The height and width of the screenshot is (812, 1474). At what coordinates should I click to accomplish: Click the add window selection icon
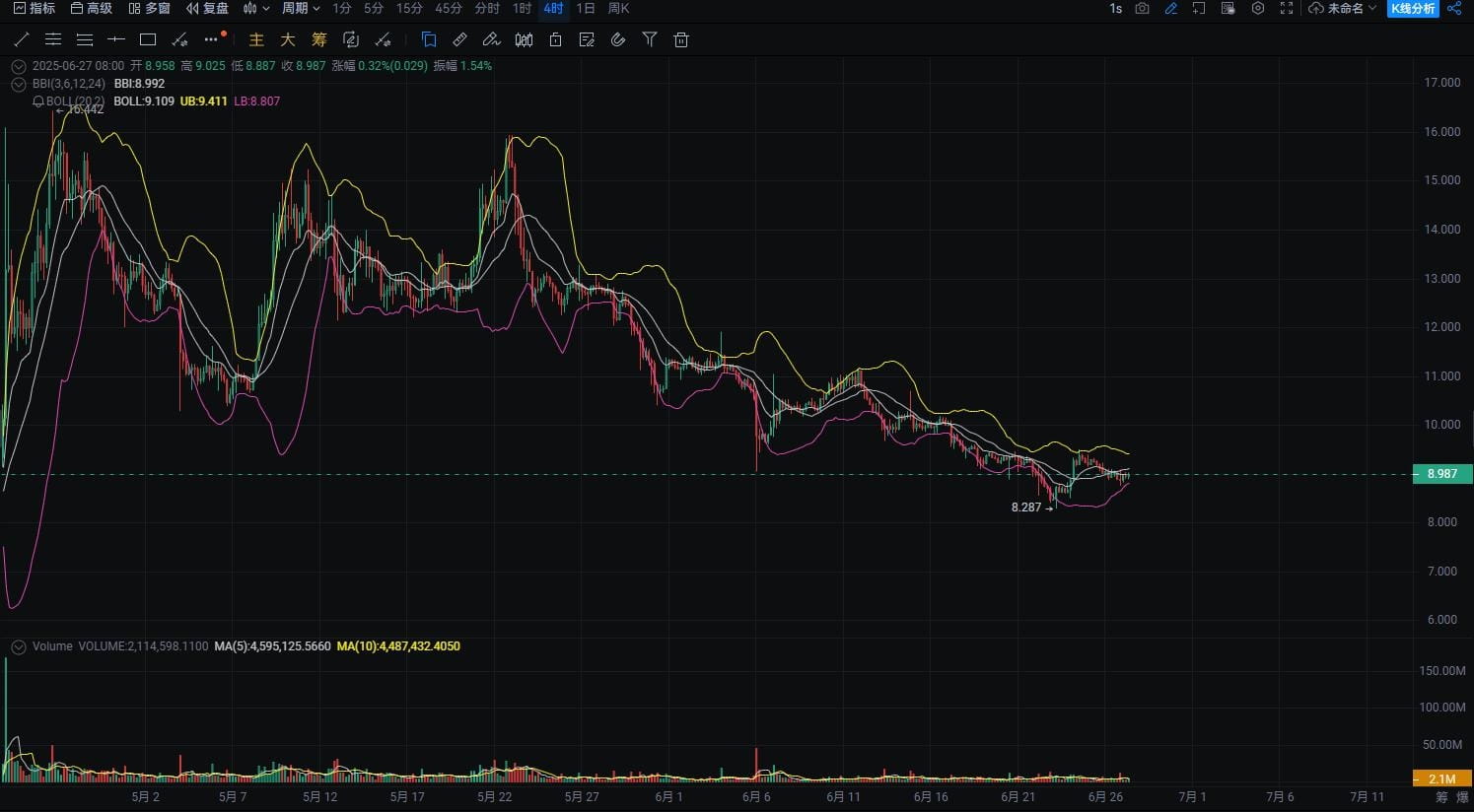pos(1199,8)
